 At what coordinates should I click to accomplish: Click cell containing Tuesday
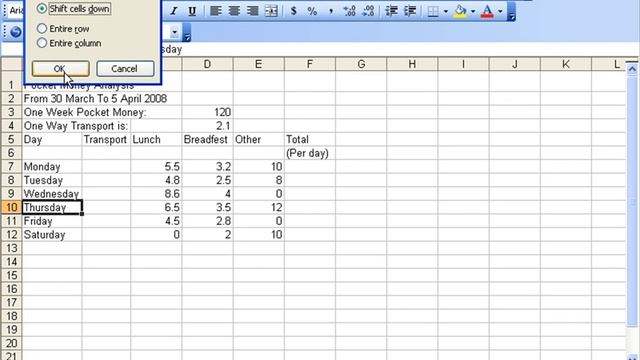52,180
